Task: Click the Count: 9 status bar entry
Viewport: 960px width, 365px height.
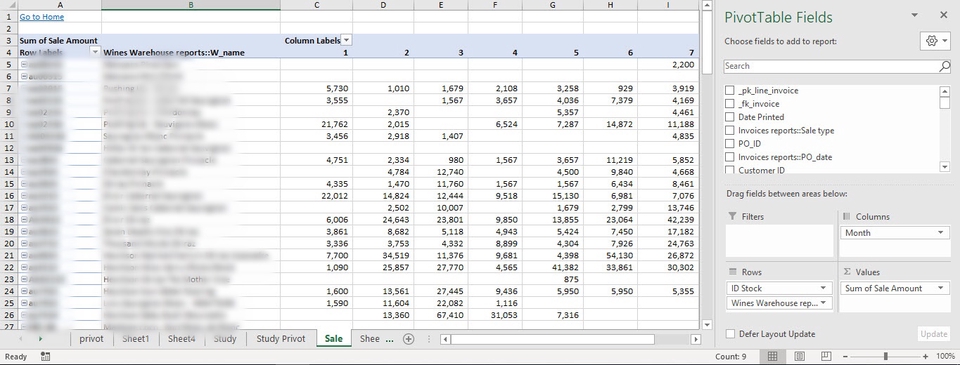Action: point(730,356)
